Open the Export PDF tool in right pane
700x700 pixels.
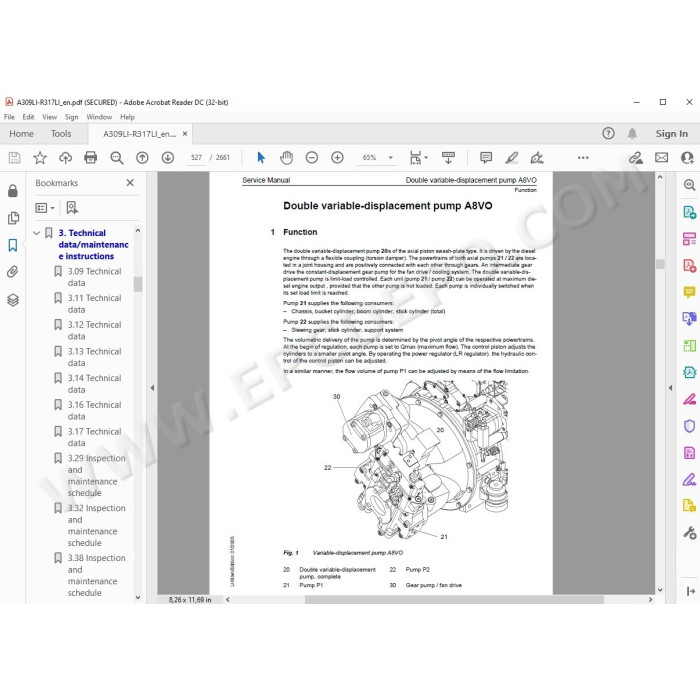coord(689,212)
